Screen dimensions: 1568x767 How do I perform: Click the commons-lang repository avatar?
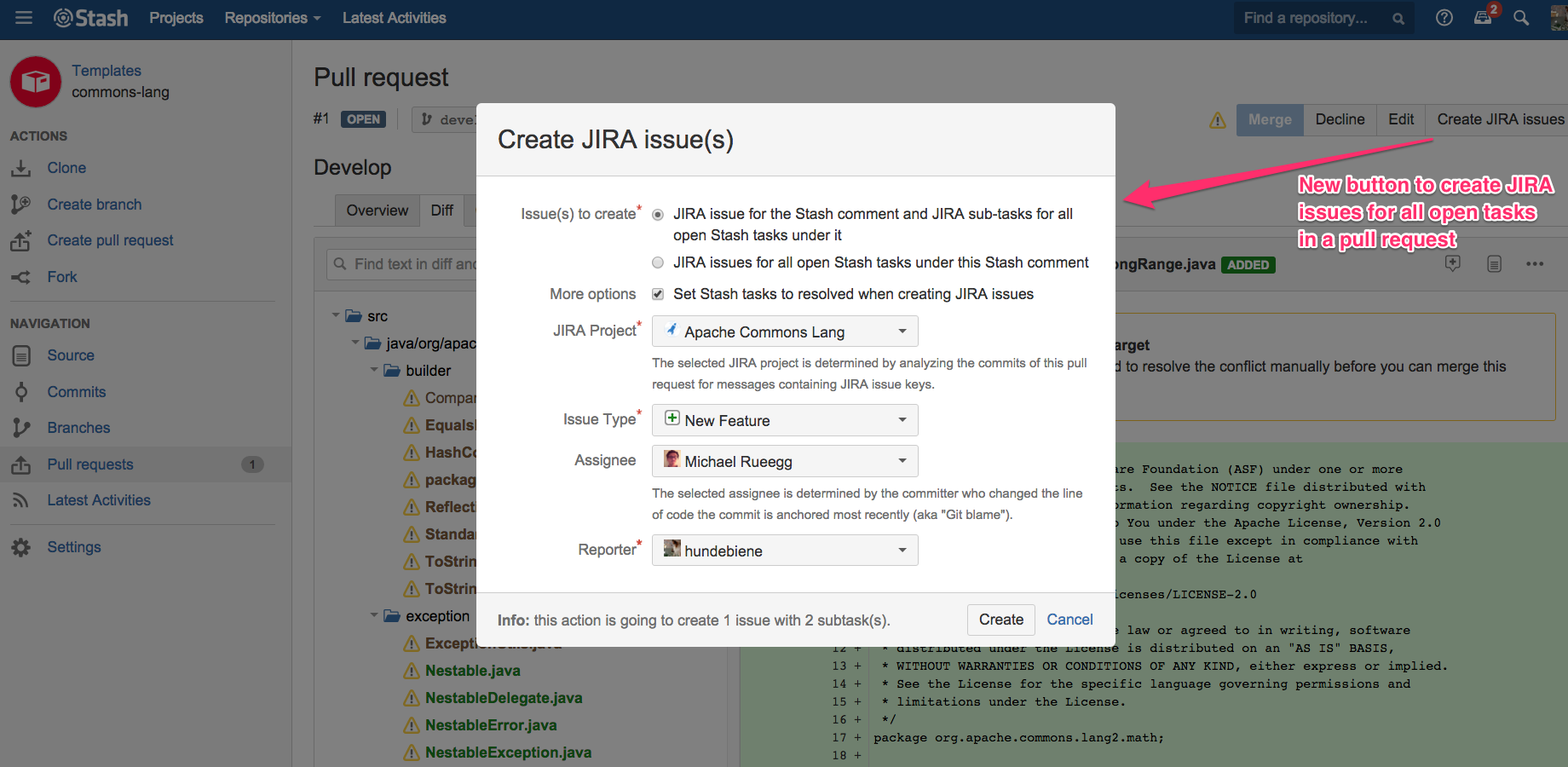[x=35, y=82]
